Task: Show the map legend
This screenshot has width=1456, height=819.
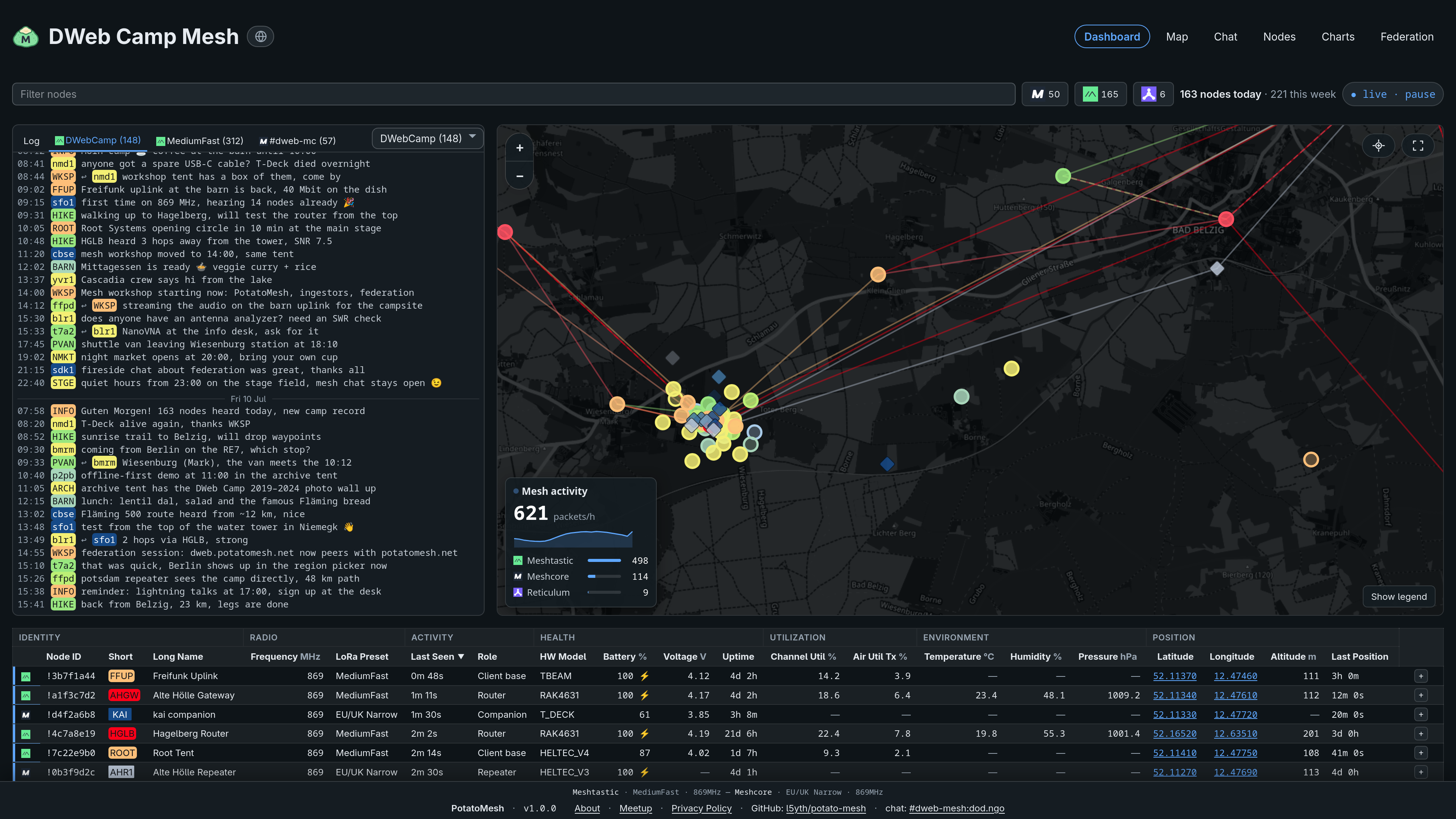Action: click(x=1398, y=596)
